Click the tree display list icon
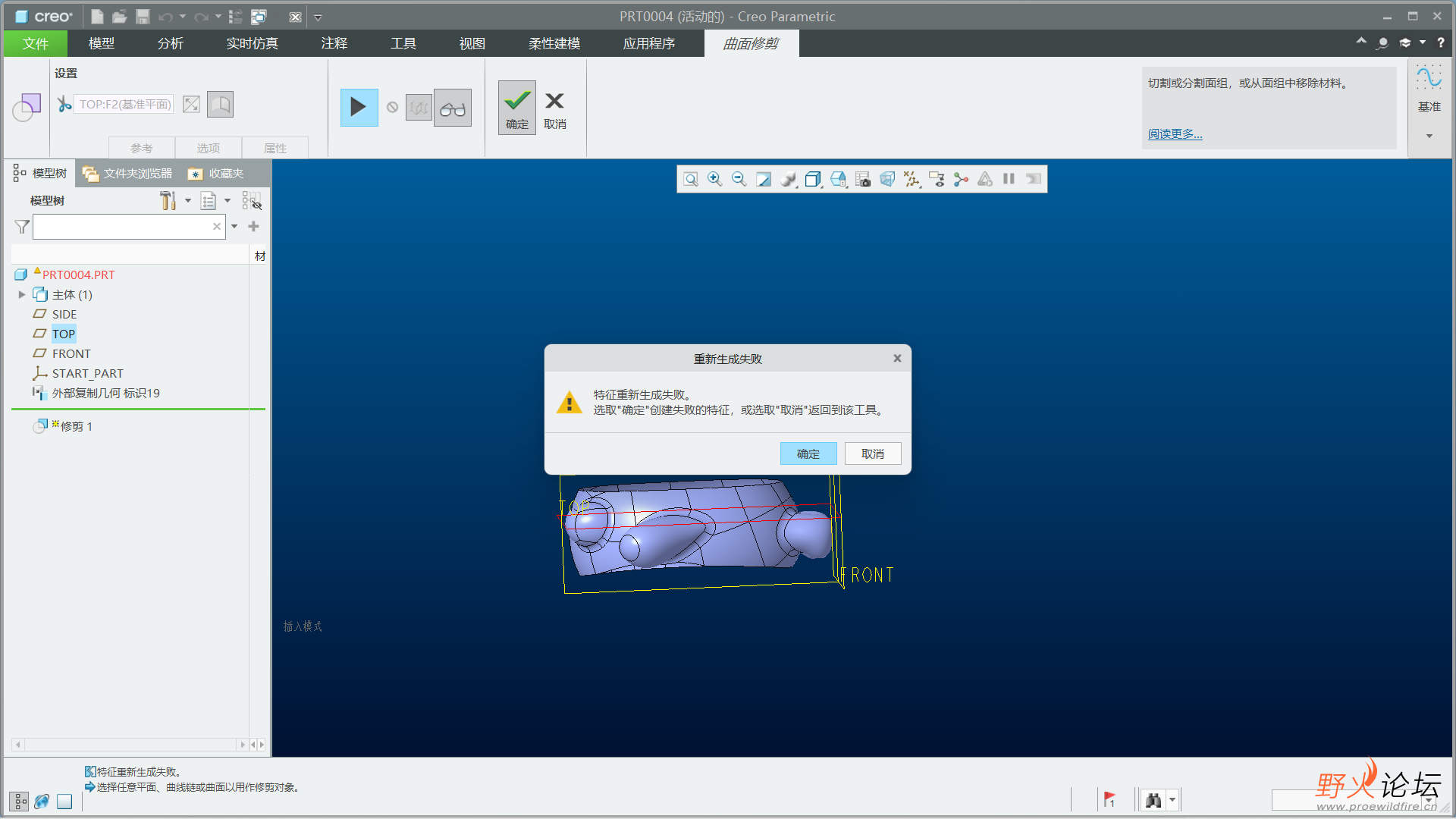The image size is (1456, 819). 209,200
